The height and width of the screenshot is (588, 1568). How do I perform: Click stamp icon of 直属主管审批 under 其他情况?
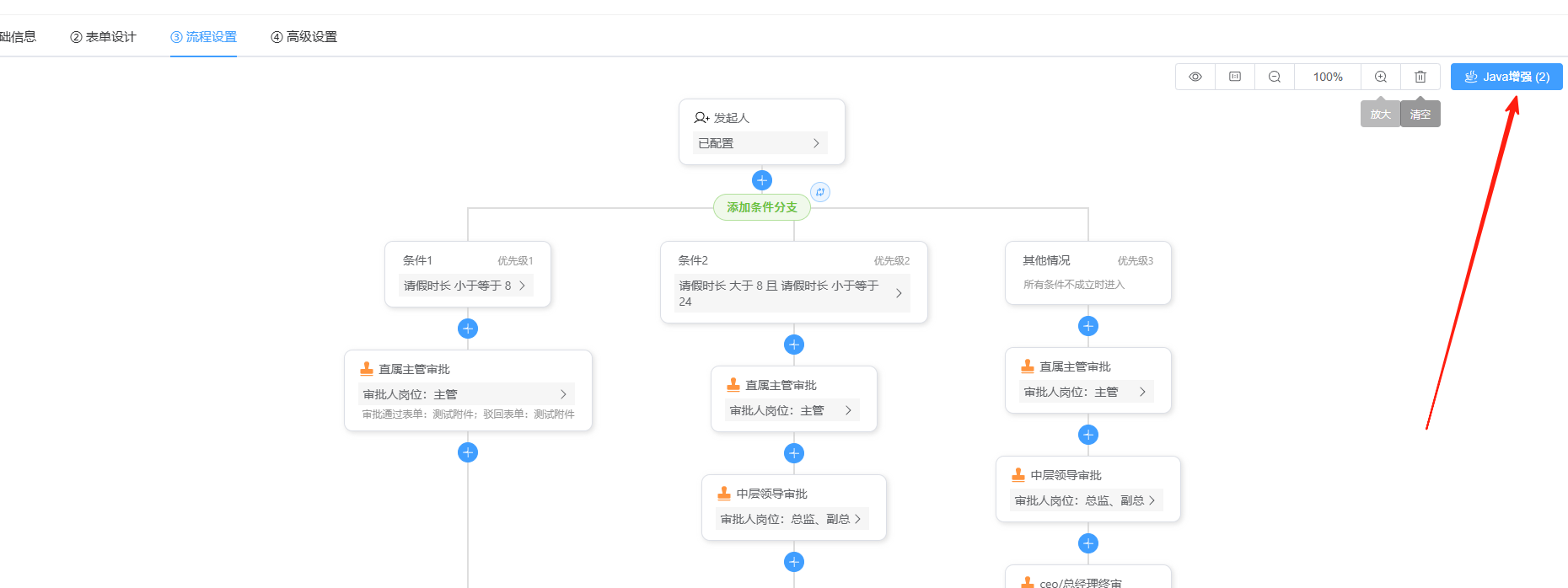click(1028, 366)
